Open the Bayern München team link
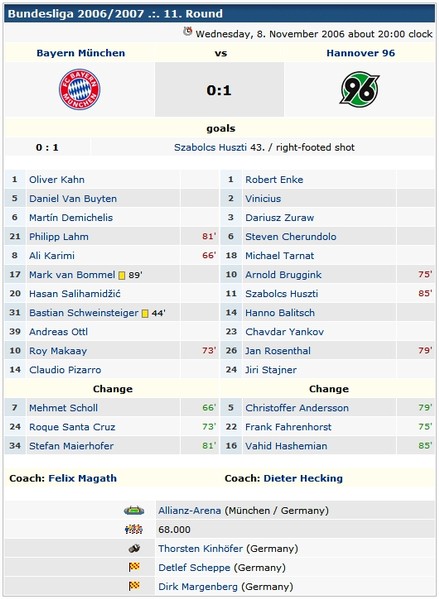The height and width of the screenshot is (599, 439). tap(81, 53)
